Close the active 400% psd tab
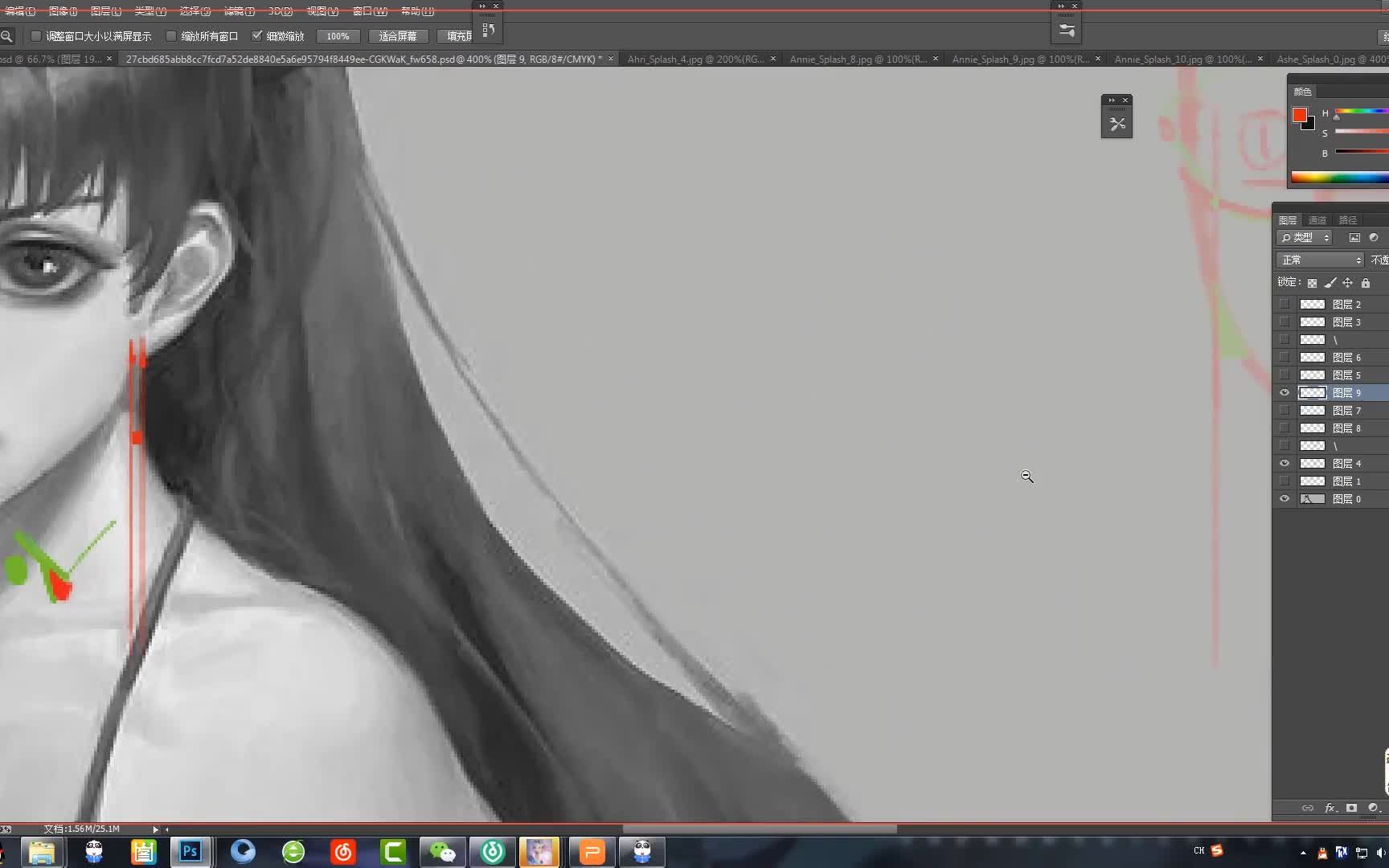Screen dimensions: 1389x868 [611, 59]
